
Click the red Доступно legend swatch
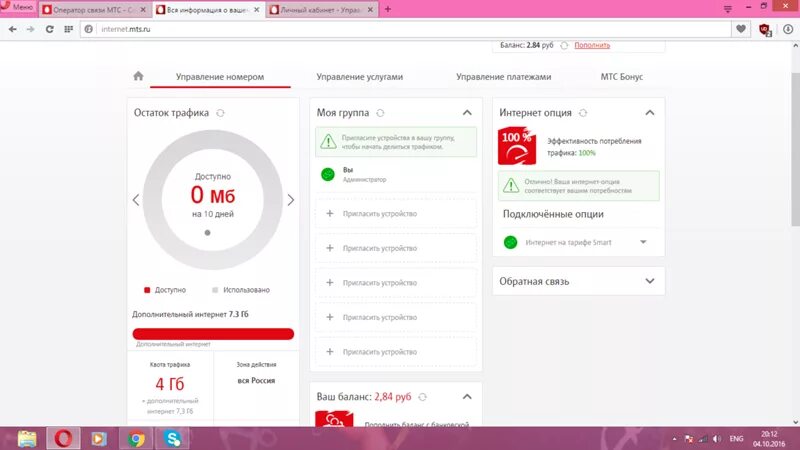147,290
